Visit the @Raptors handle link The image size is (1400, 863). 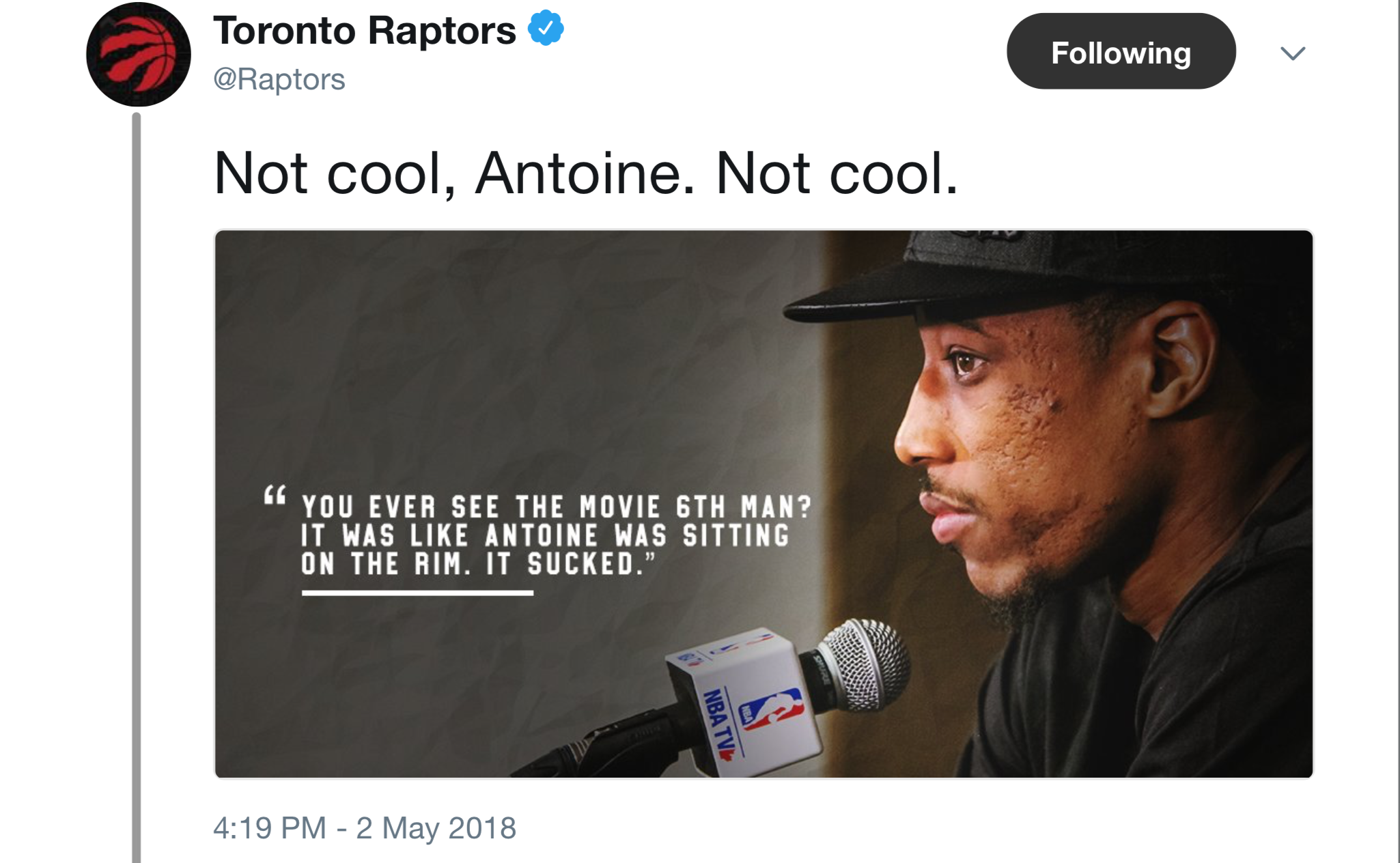coord(279,79)
